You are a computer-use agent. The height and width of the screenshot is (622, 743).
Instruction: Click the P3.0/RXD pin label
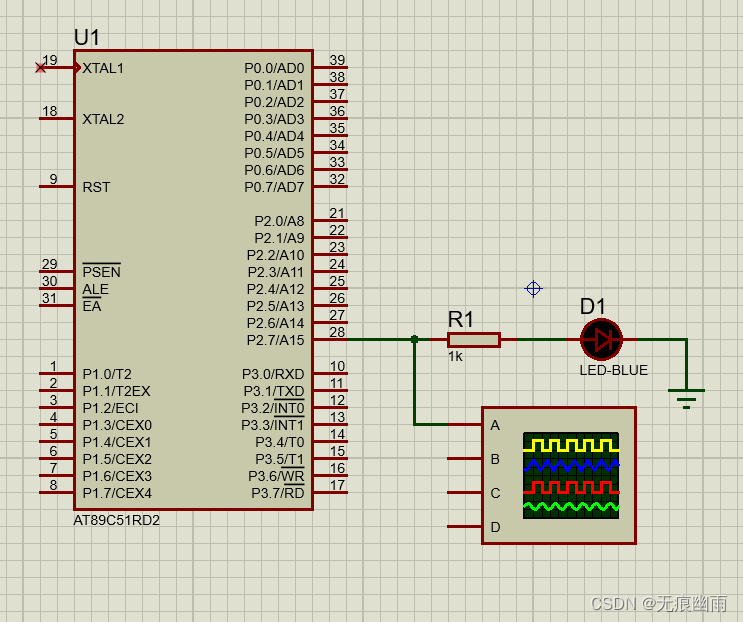coord(273,374)
